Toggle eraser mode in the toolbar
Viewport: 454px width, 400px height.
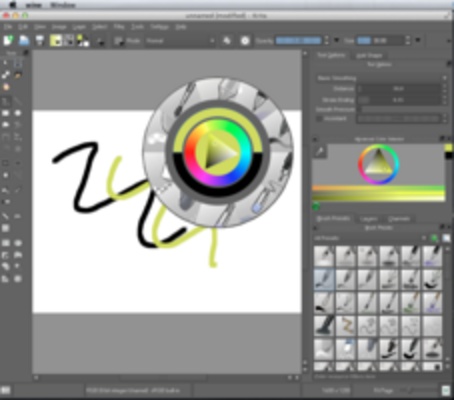tap(227, 41)
